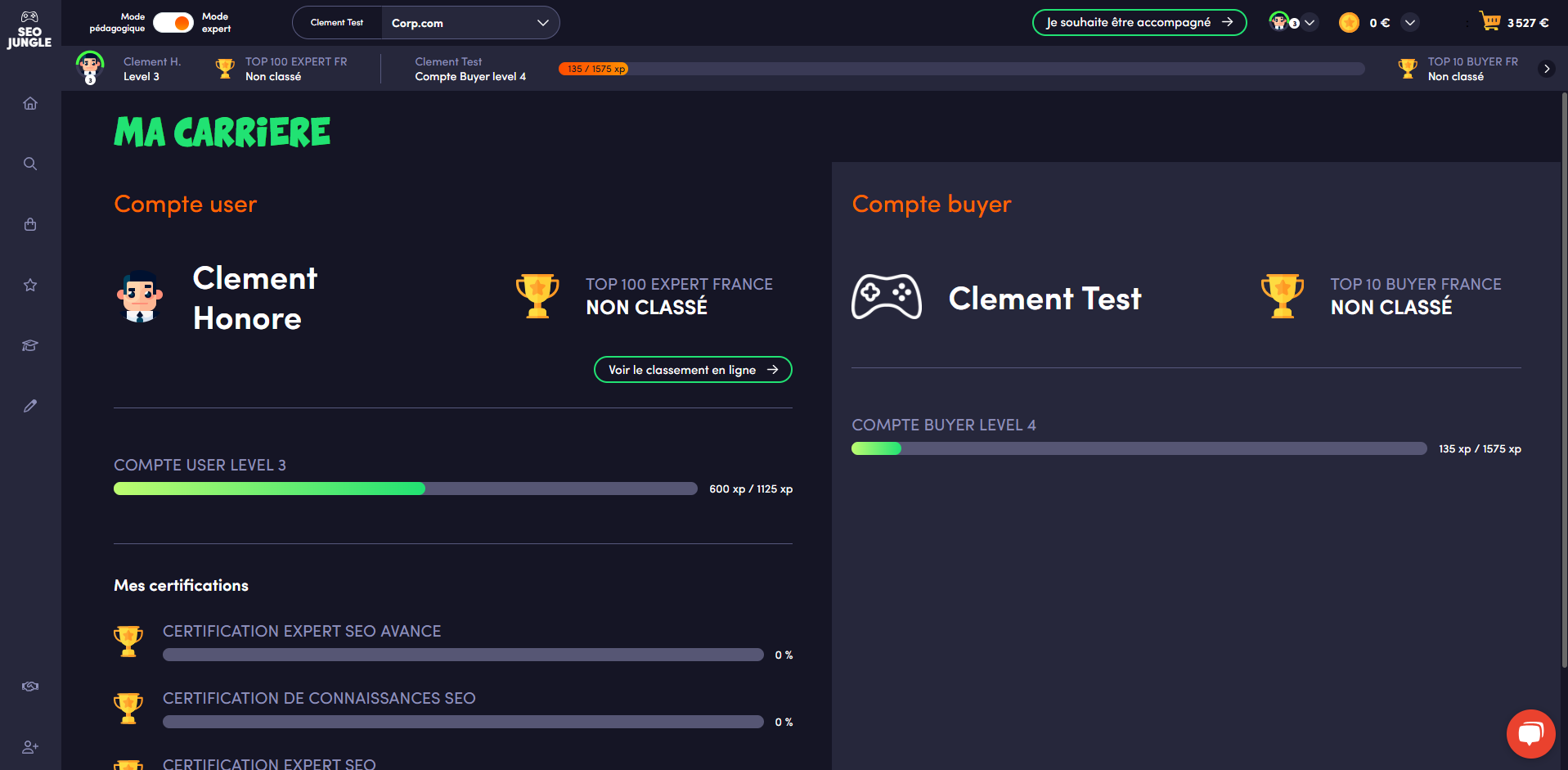Viewport: 1568px width, 770px height.
Task: Toggle pédagogique/expert mode switch
Action: 173,23
